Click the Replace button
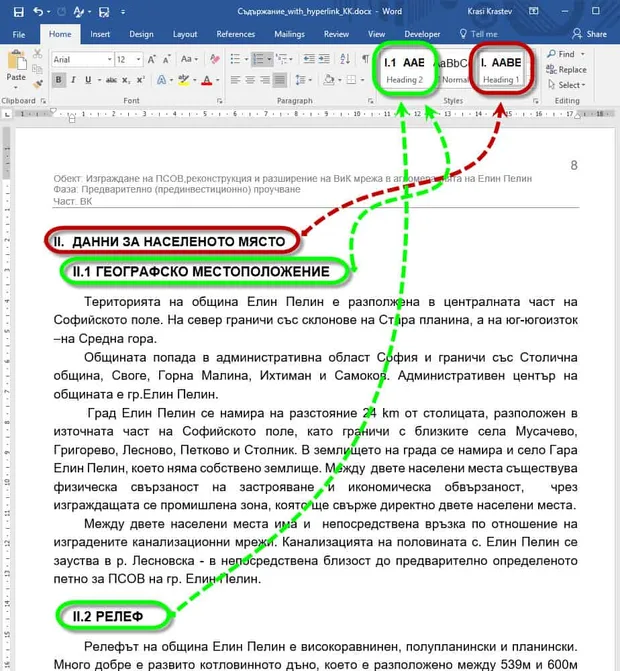 pos(566,70)
